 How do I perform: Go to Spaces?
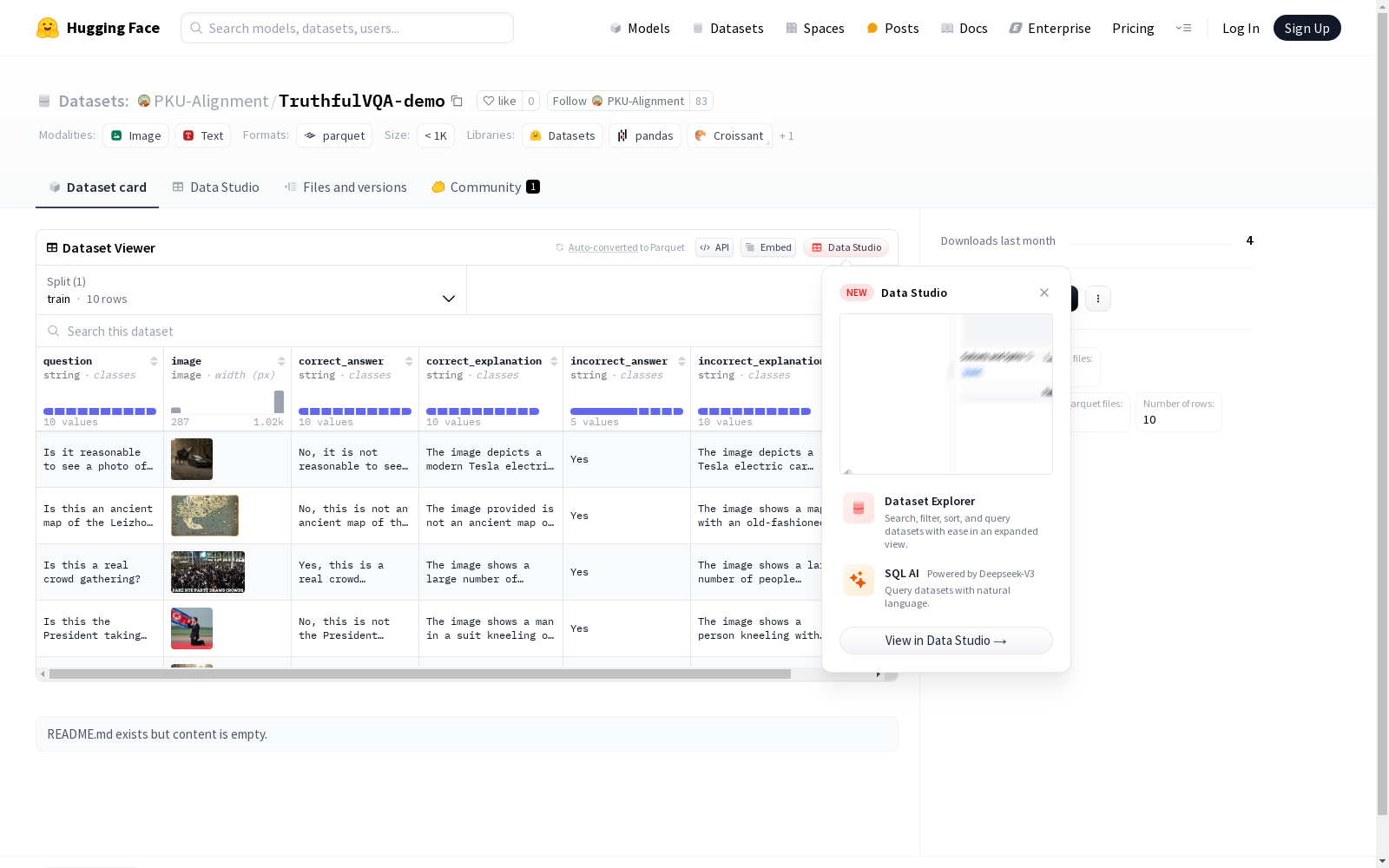tap(814, 28)
